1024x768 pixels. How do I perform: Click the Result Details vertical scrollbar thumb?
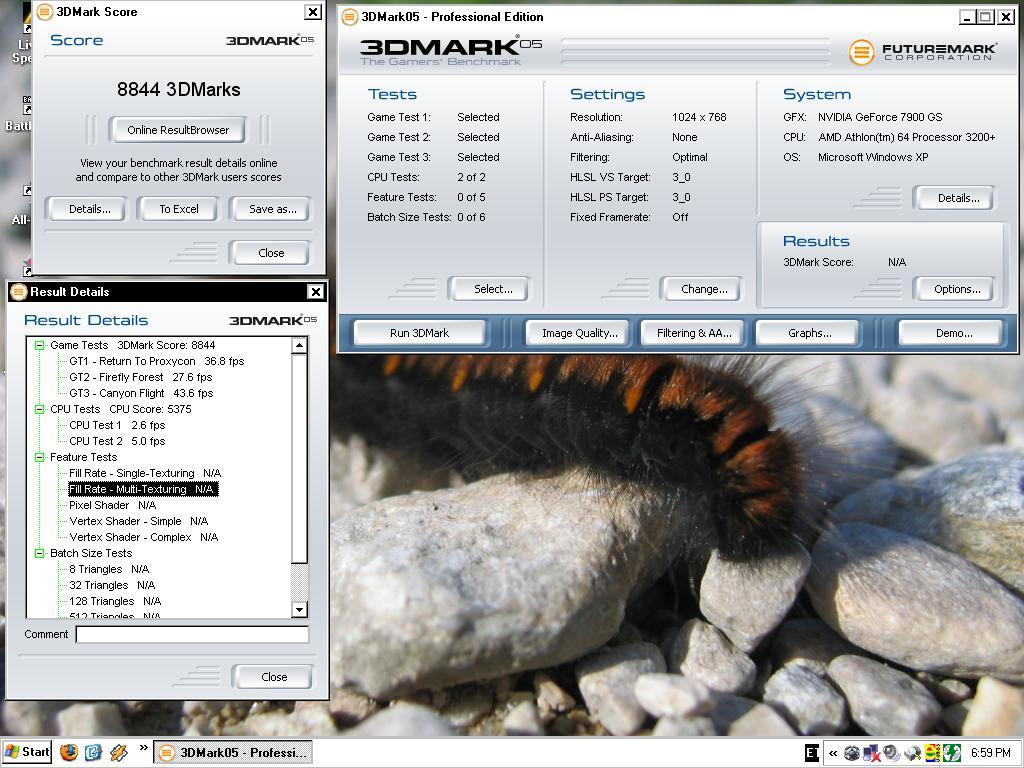click(x=299, y=458)
